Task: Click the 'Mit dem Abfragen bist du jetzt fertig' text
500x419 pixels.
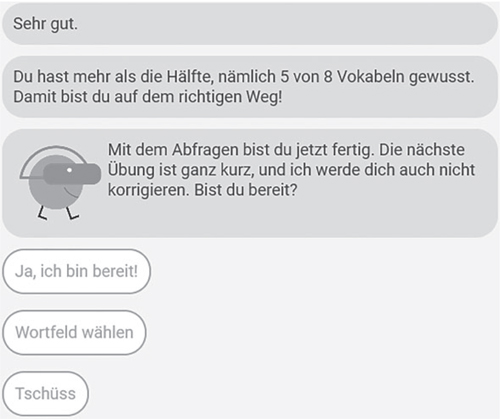Action: [x=240, y=150]
